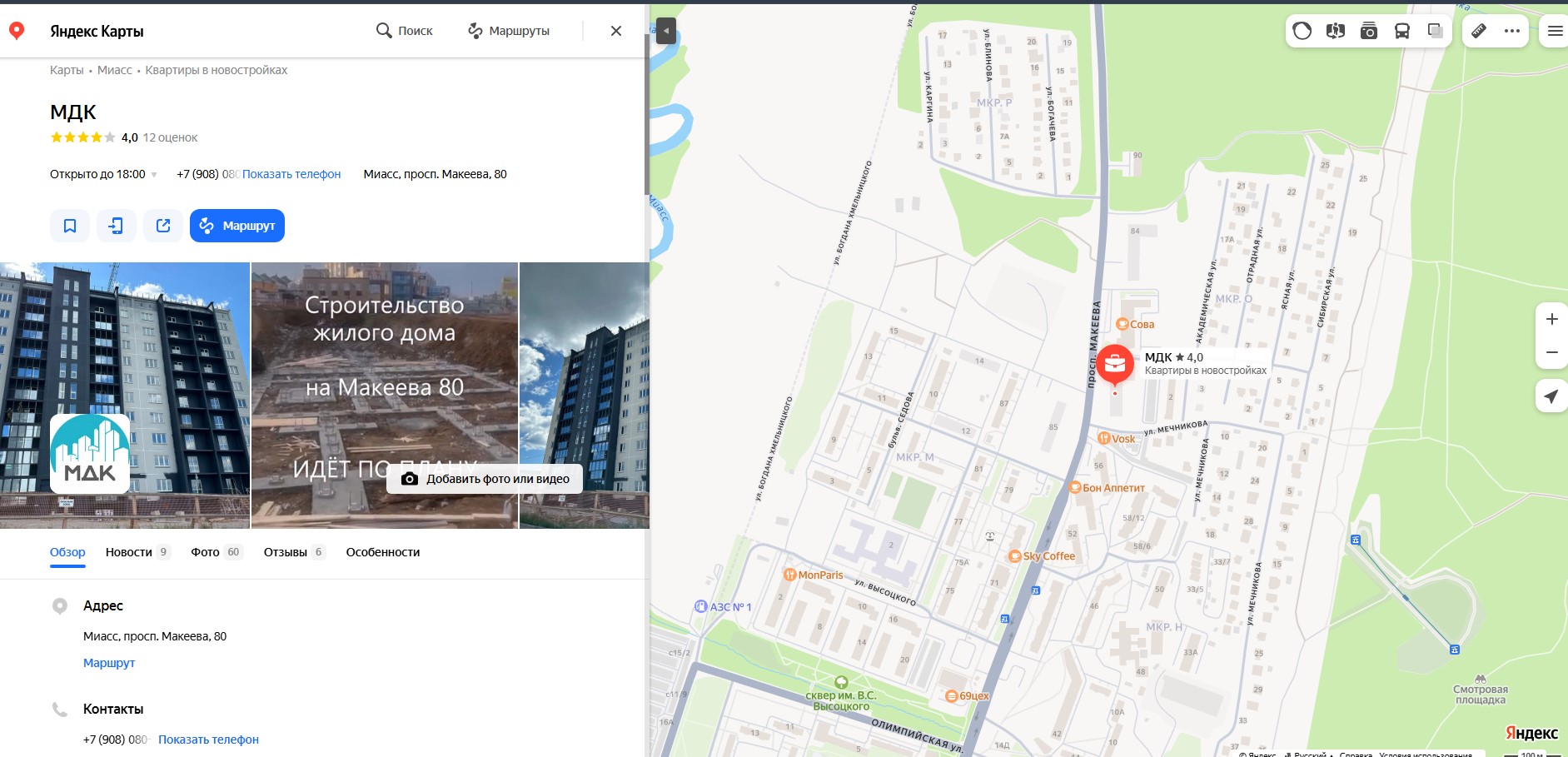Collapse the side panel with arrow
Image resolution: width=1568 pixels, height=757 pixels.
pos(666,32)
